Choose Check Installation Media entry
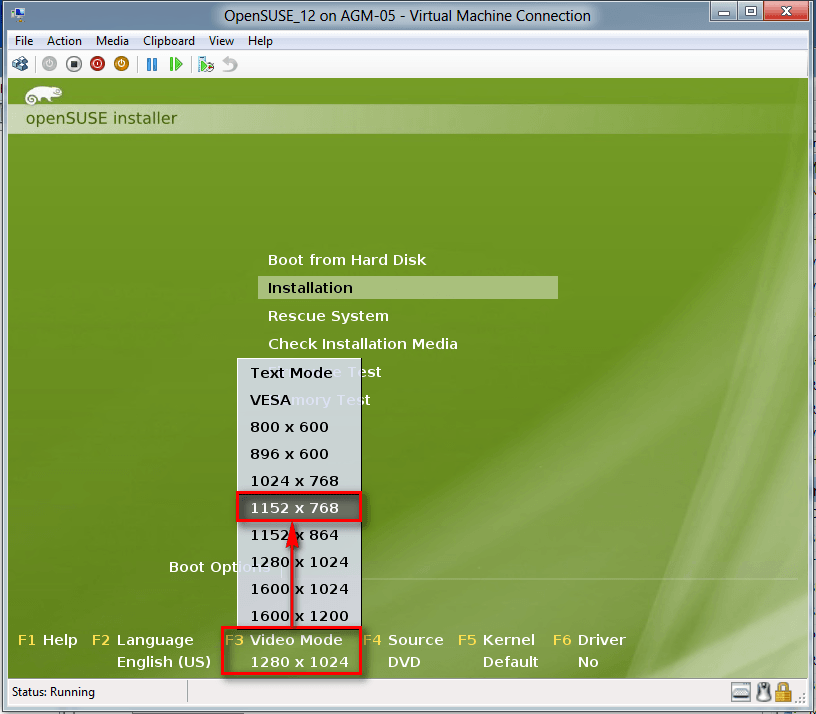This screenshot has width=816, height=714. point(362,344)
